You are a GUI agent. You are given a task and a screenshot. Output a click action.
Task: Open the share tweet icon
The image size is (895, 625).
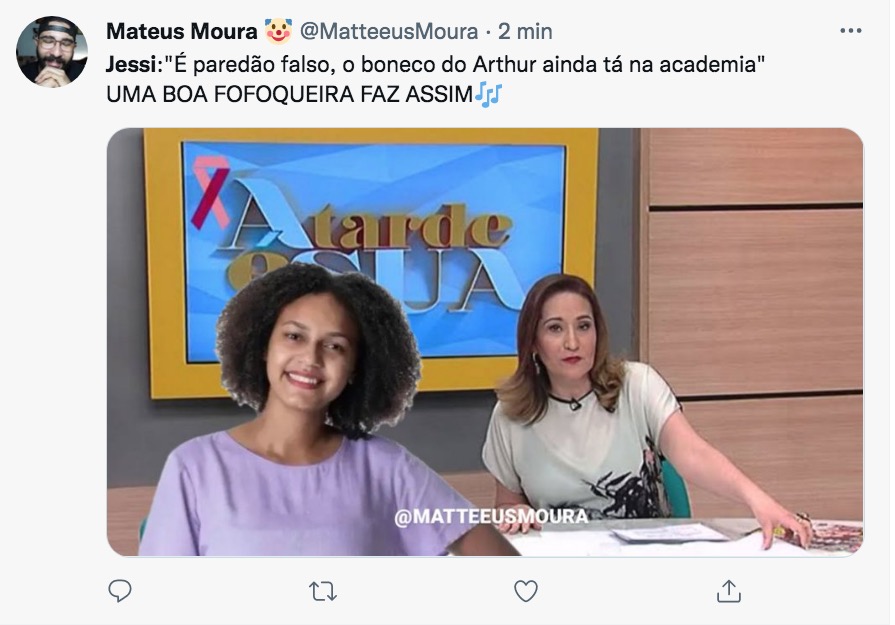click(728, 591)
